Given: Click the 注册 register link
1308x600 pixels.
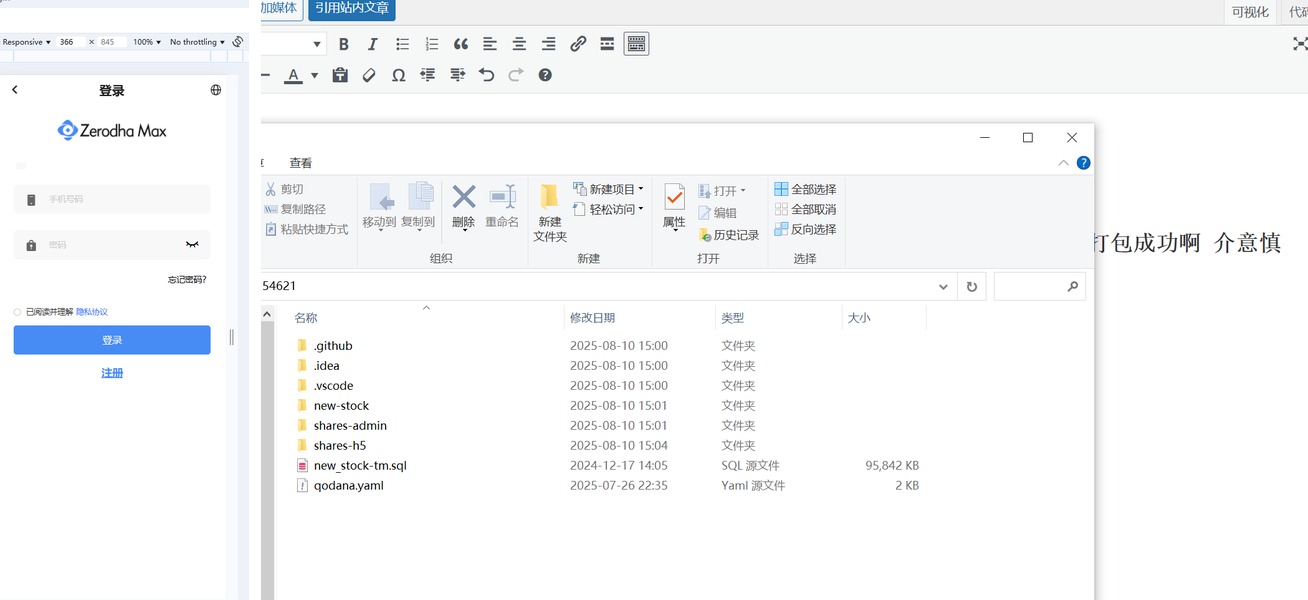Looking at the screenshot, I should pos(112,373).
